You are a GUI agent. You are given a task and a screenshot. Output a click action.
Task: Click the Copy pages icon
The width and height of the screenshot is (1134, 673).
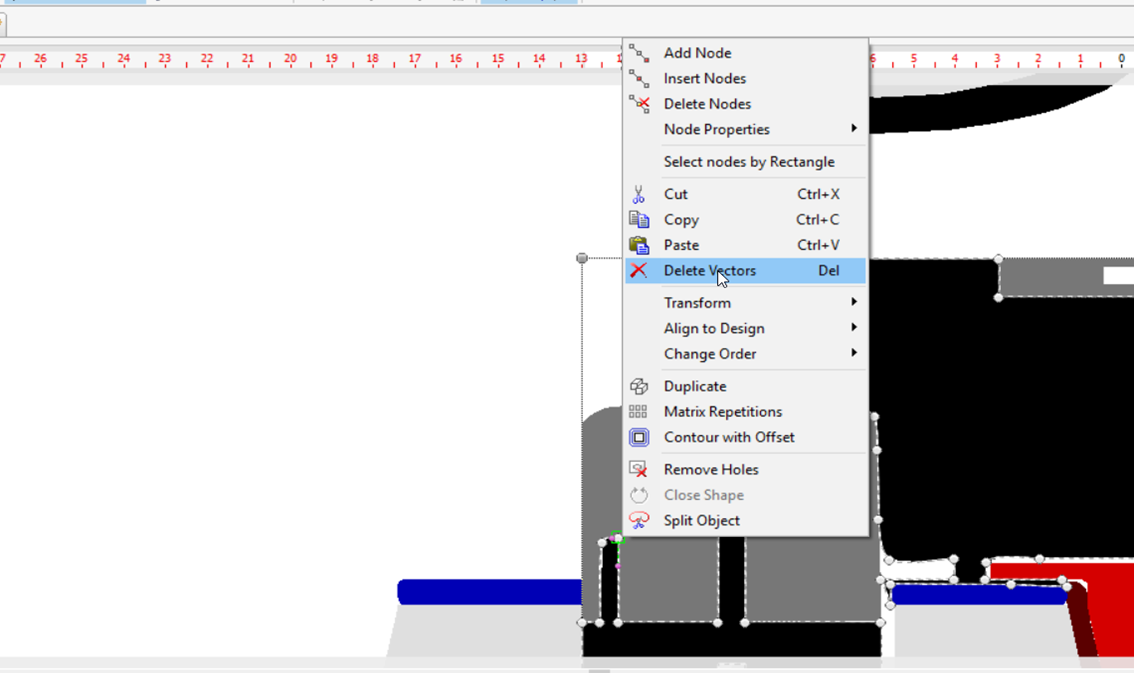tap(639, 219)
